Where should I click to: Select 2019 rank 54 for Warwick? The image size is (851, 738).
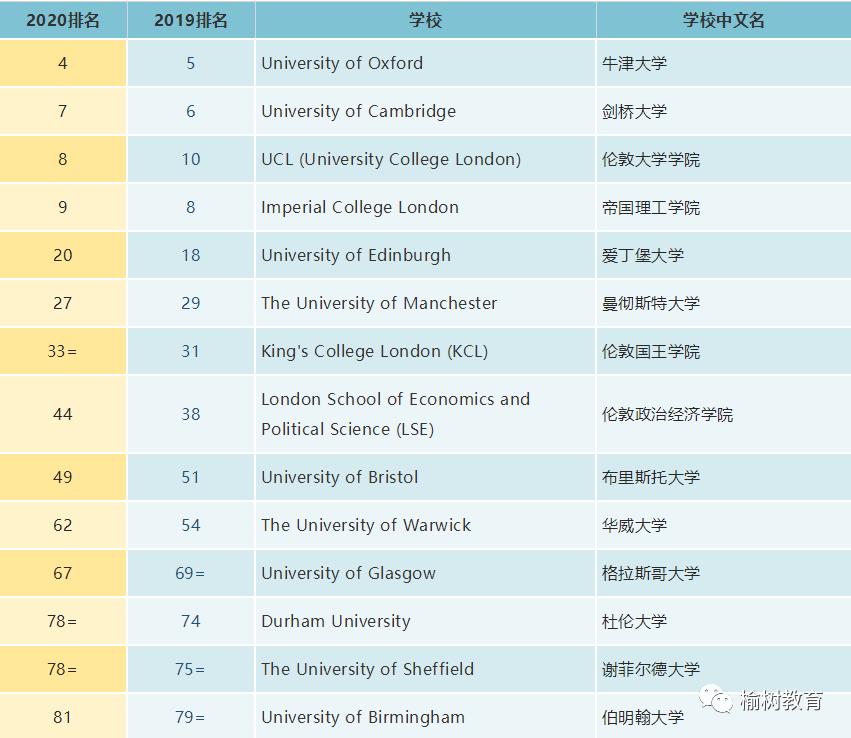[191, 525]
